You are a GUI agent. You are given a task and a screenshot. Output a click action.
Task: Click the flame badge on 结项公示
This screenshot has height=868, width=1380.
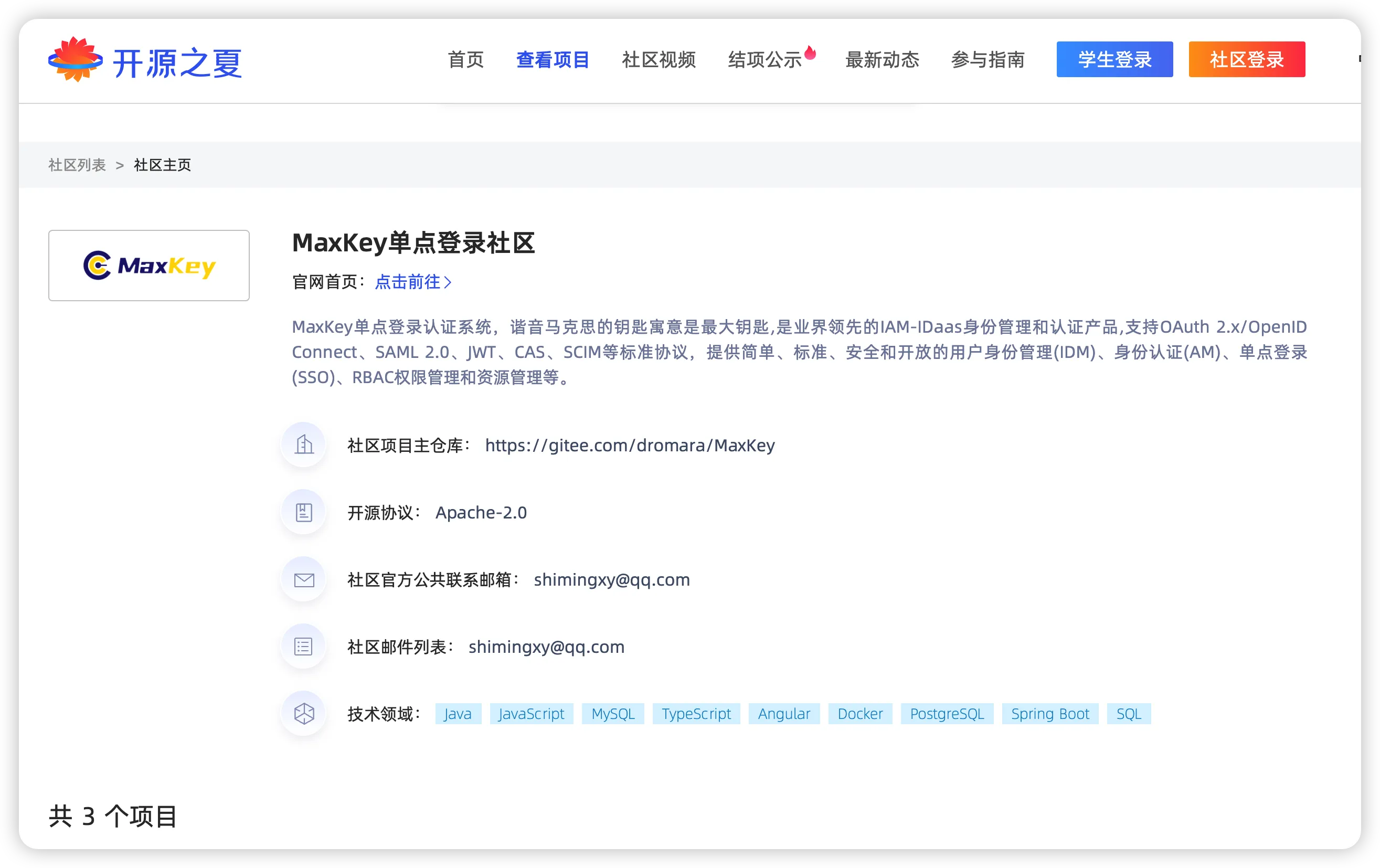(810, 53)
